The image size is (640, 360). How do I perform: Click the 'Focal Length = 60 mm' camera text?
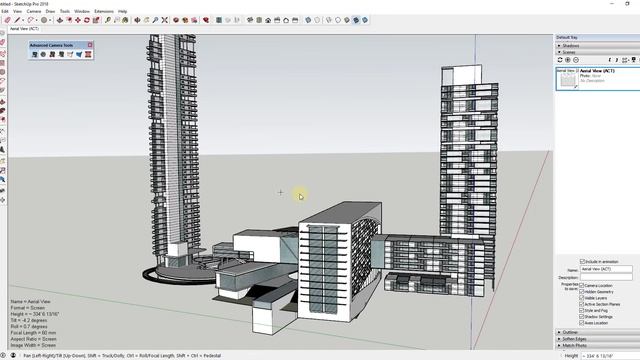pos(33,333)
